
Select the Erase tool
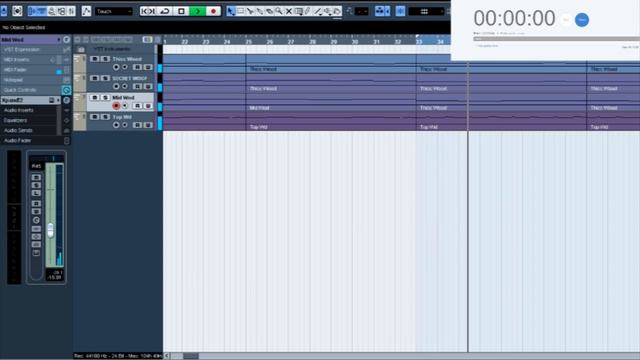coord(269,11)
